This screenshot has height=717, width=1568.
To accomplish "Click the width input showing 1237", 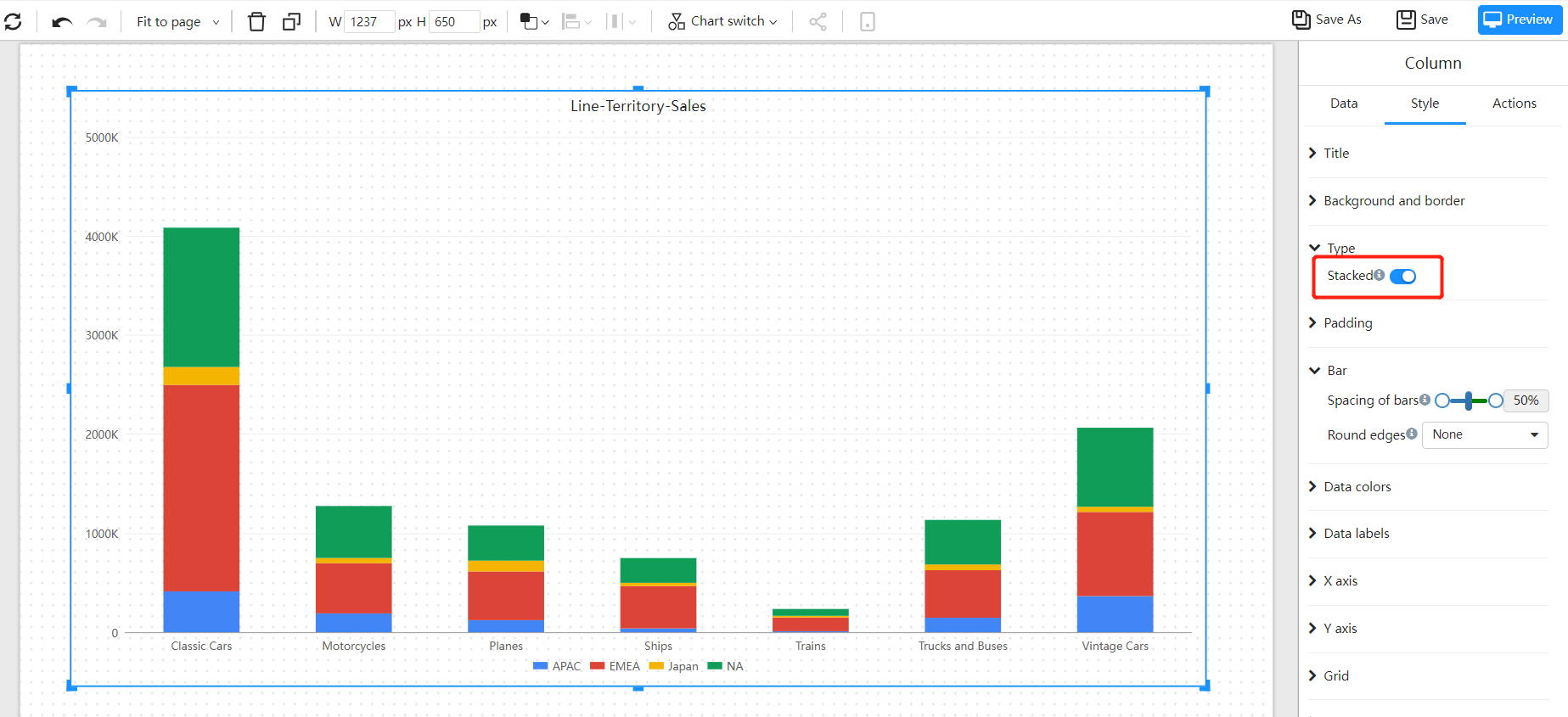I will click(369, 22).
